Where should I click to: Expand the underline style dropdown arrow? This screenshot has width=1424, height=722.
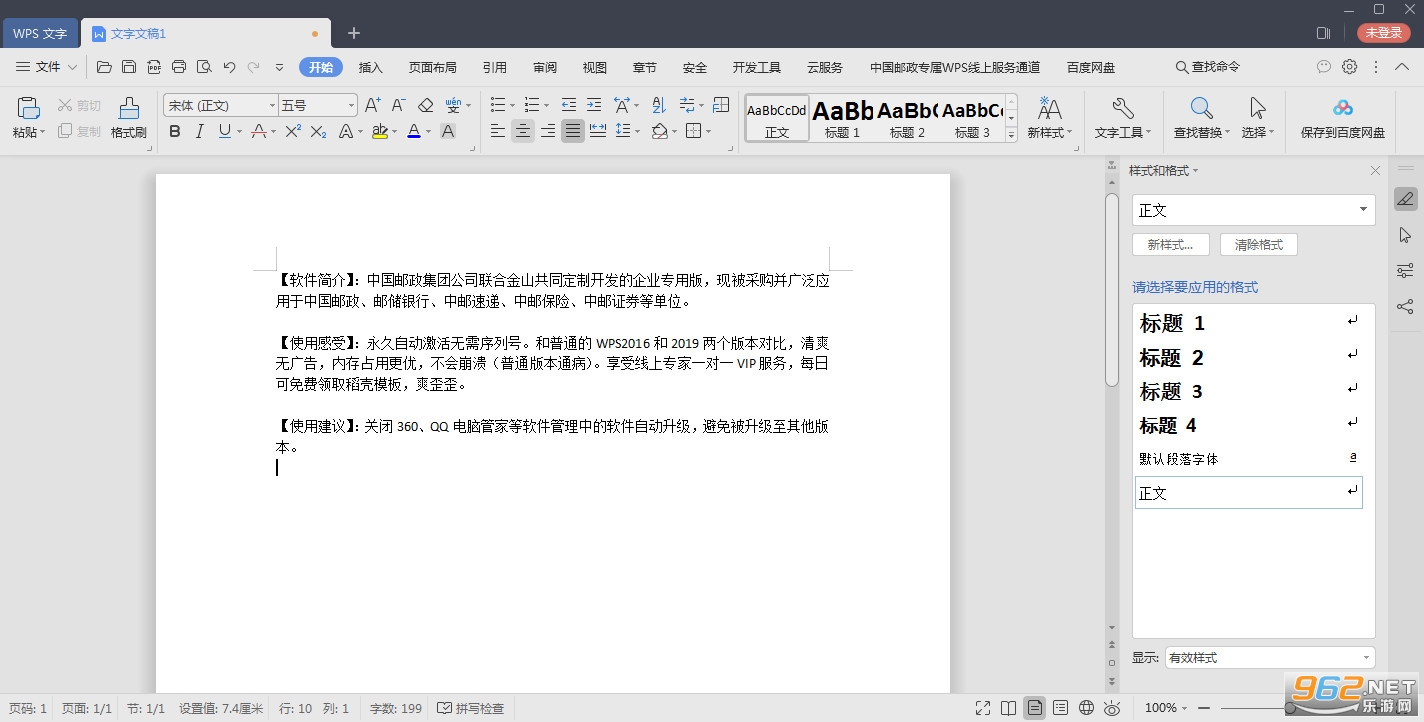point(238,131)
